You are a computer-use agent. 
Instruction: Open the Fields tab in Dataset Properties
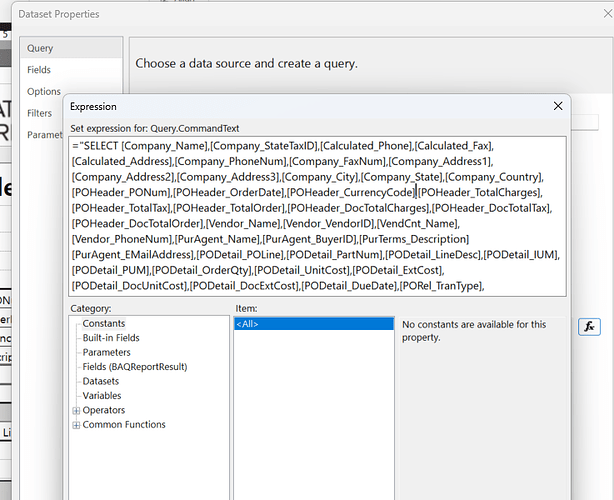[39, 70]
